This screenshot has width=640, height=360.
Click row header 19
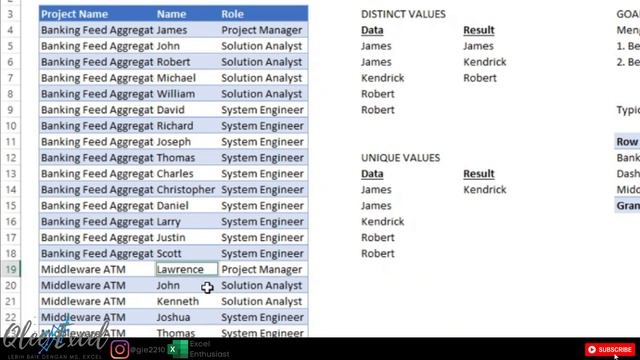click(x=11, y=269)
